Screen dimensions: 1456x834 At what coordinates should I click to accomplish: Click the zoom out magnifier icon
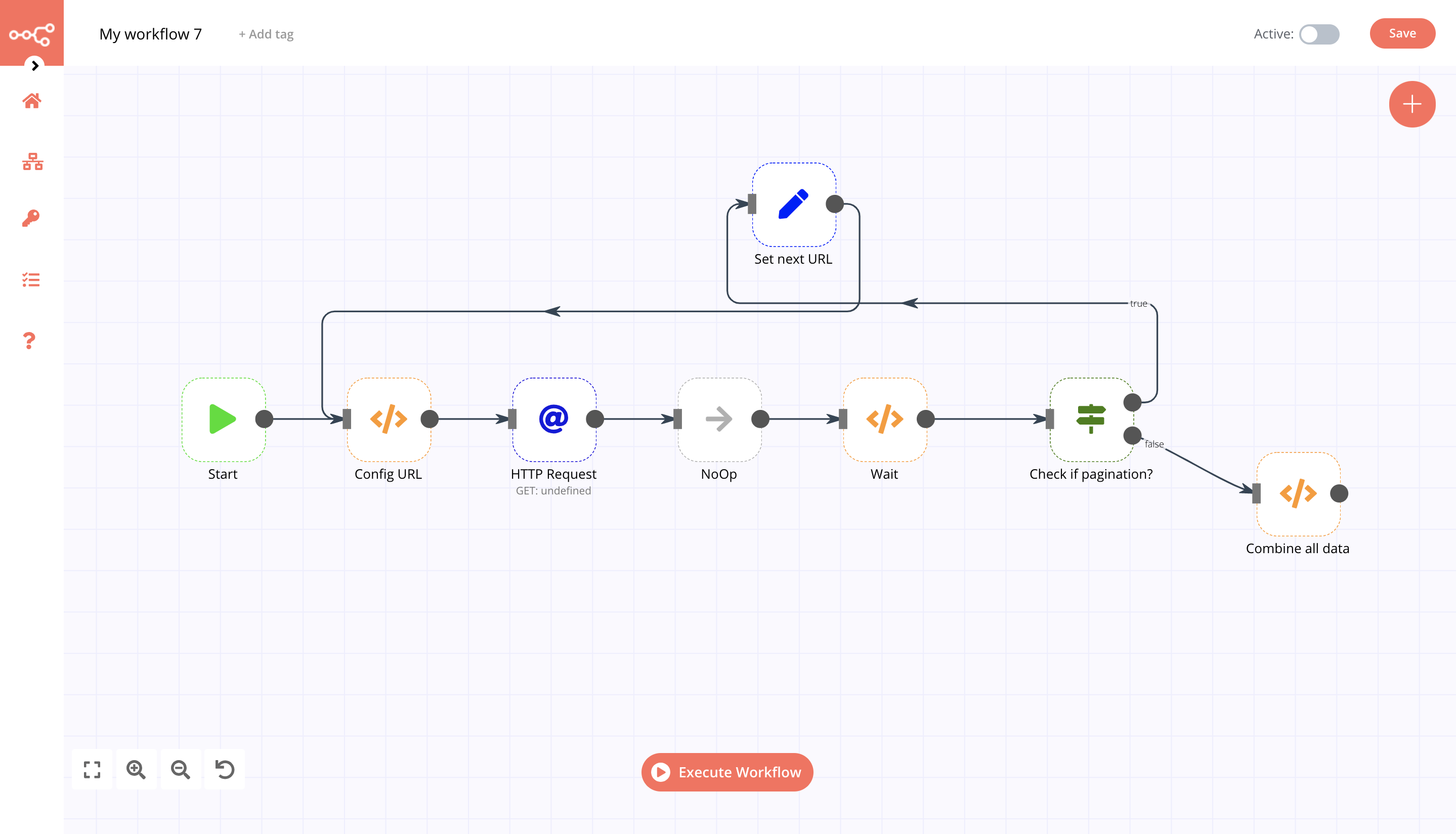click(180, 769)
